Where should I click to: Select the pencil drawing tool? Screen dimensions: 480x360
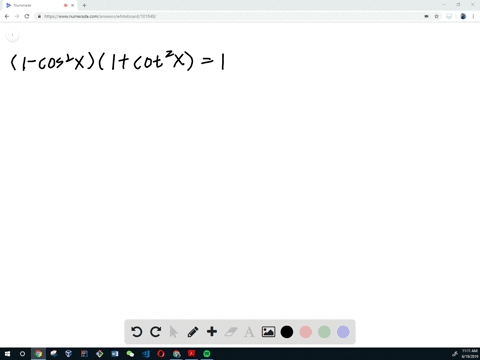click(x=193, y=332)
